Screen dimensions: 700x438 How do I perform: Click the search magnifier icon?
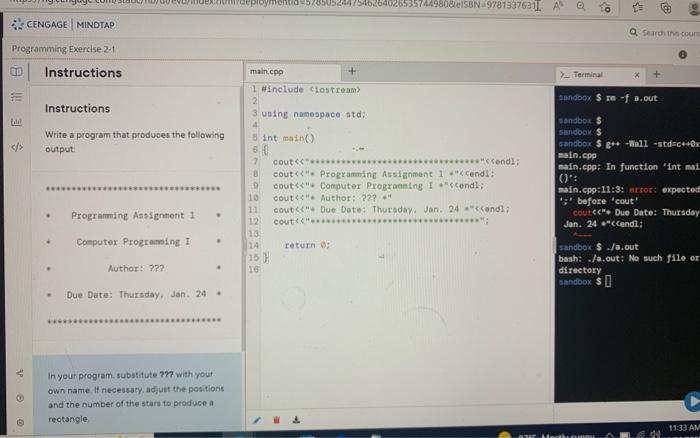point(633,32)
